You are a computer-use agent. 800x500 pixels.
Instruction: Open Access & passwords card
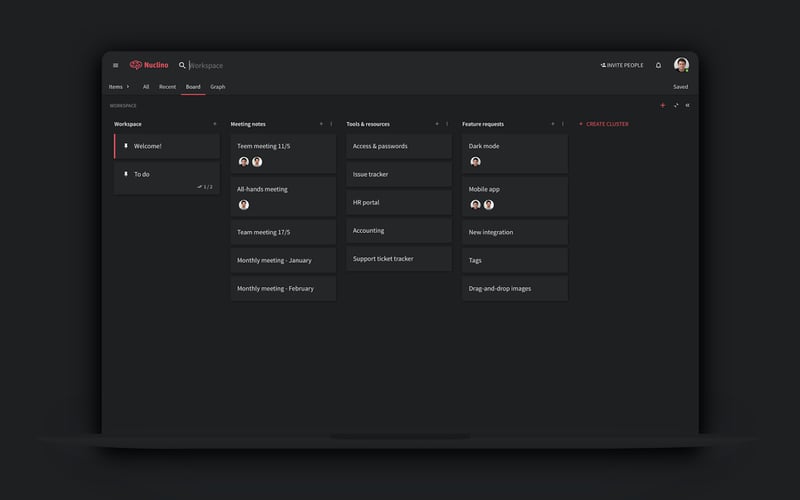click(x=399, y=146)
